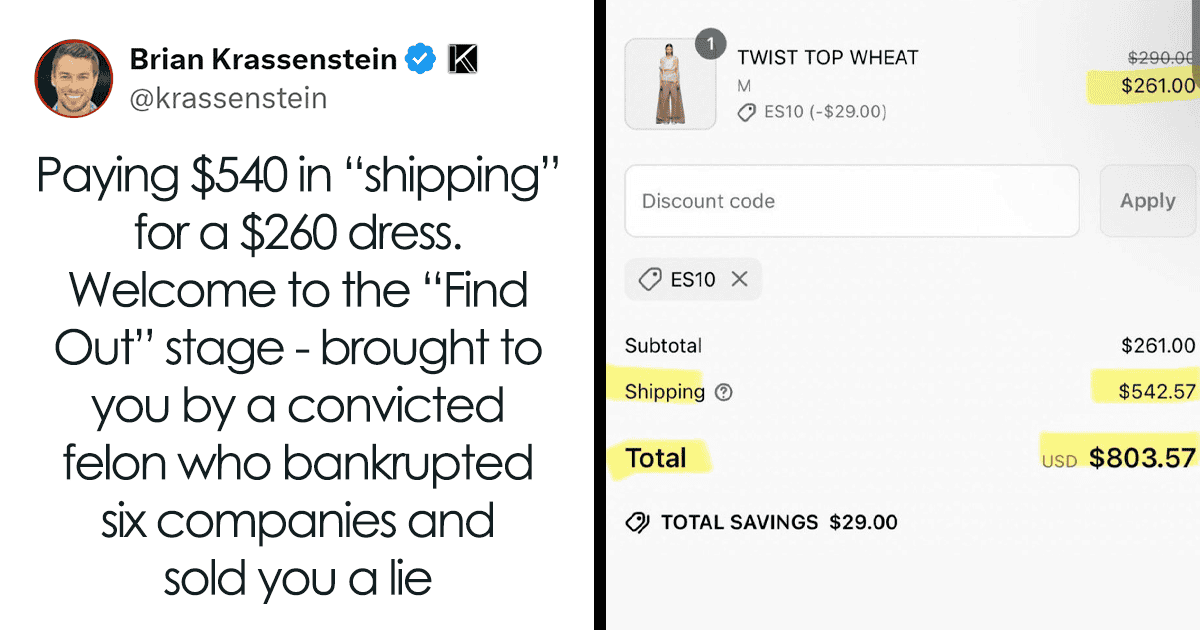Screen dimensions: 1200x630
Task: Click the $803.57 total price
Action: pos(1142,458)
